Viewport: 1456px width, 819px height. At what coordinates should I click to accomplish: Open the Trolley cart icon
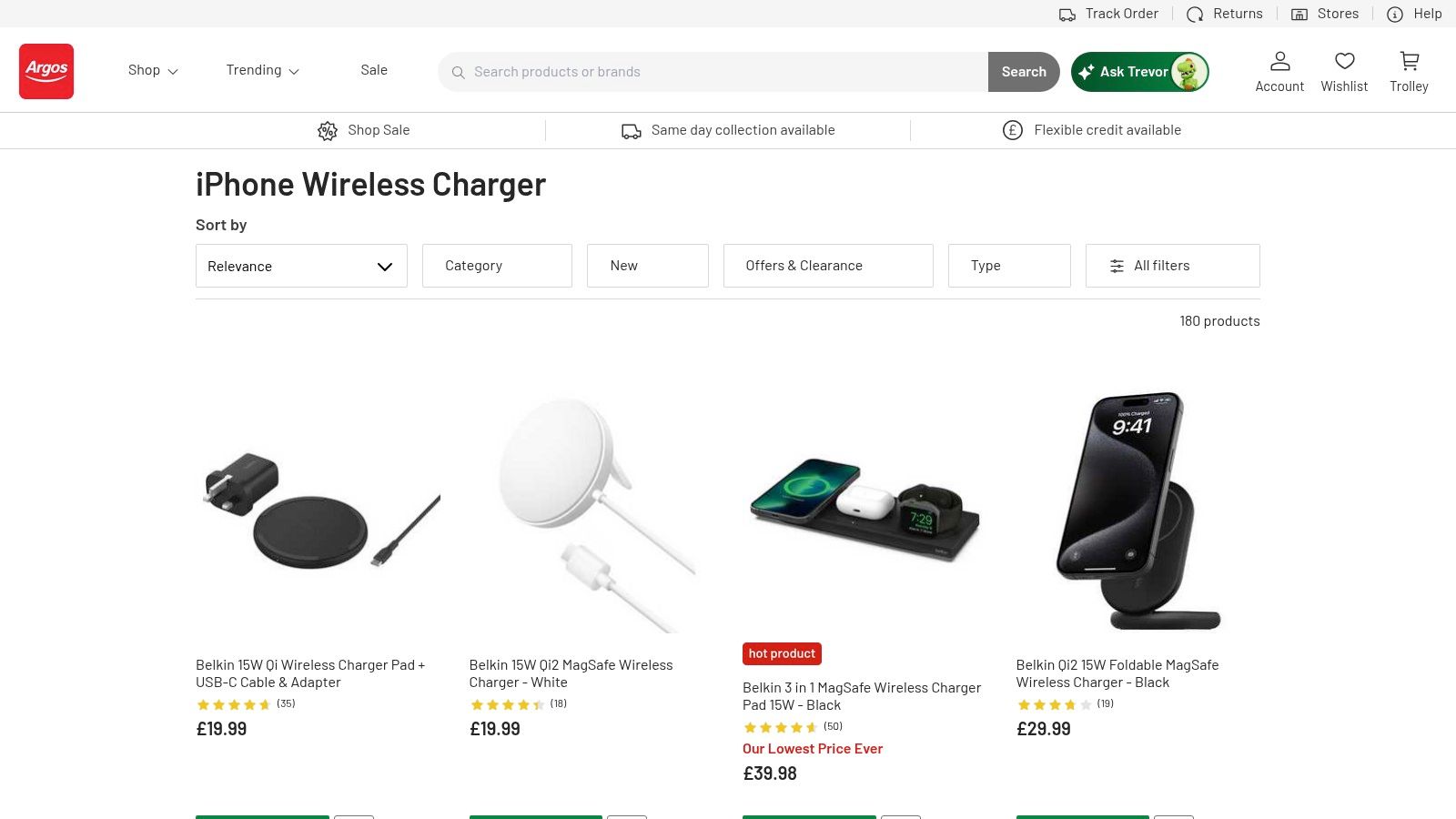1409,62
